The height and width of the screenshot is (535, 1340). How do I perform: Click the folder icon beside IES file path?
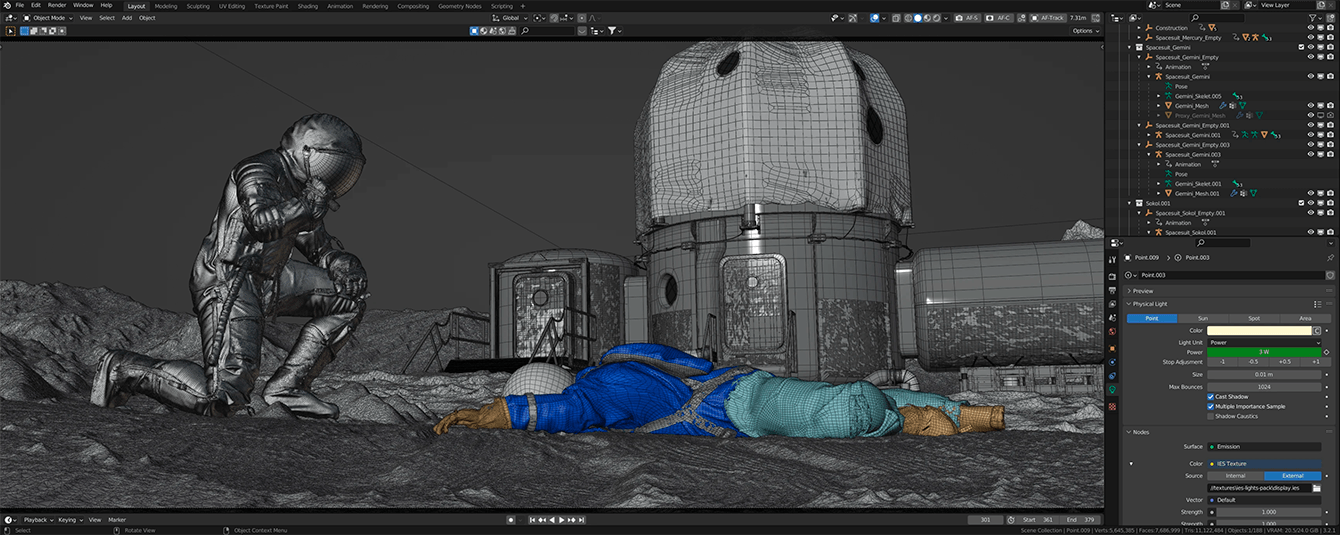pyautogui.click(x=1316, y=488)
